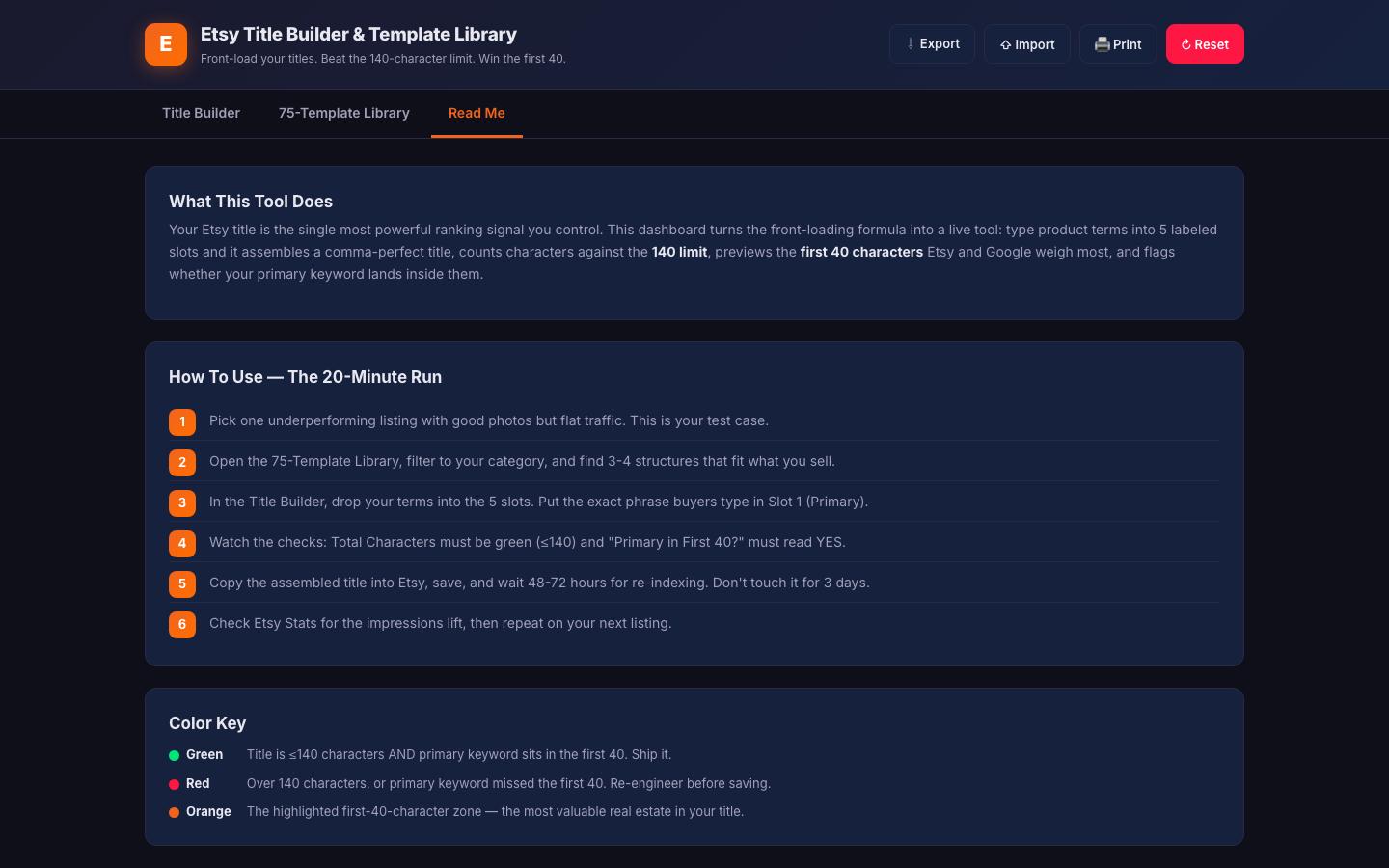Image resolution: width=1389 pixels, height=868 pixels.
Task: Click the "Front-load your titles" subtitle text
Action: (383, 59)
